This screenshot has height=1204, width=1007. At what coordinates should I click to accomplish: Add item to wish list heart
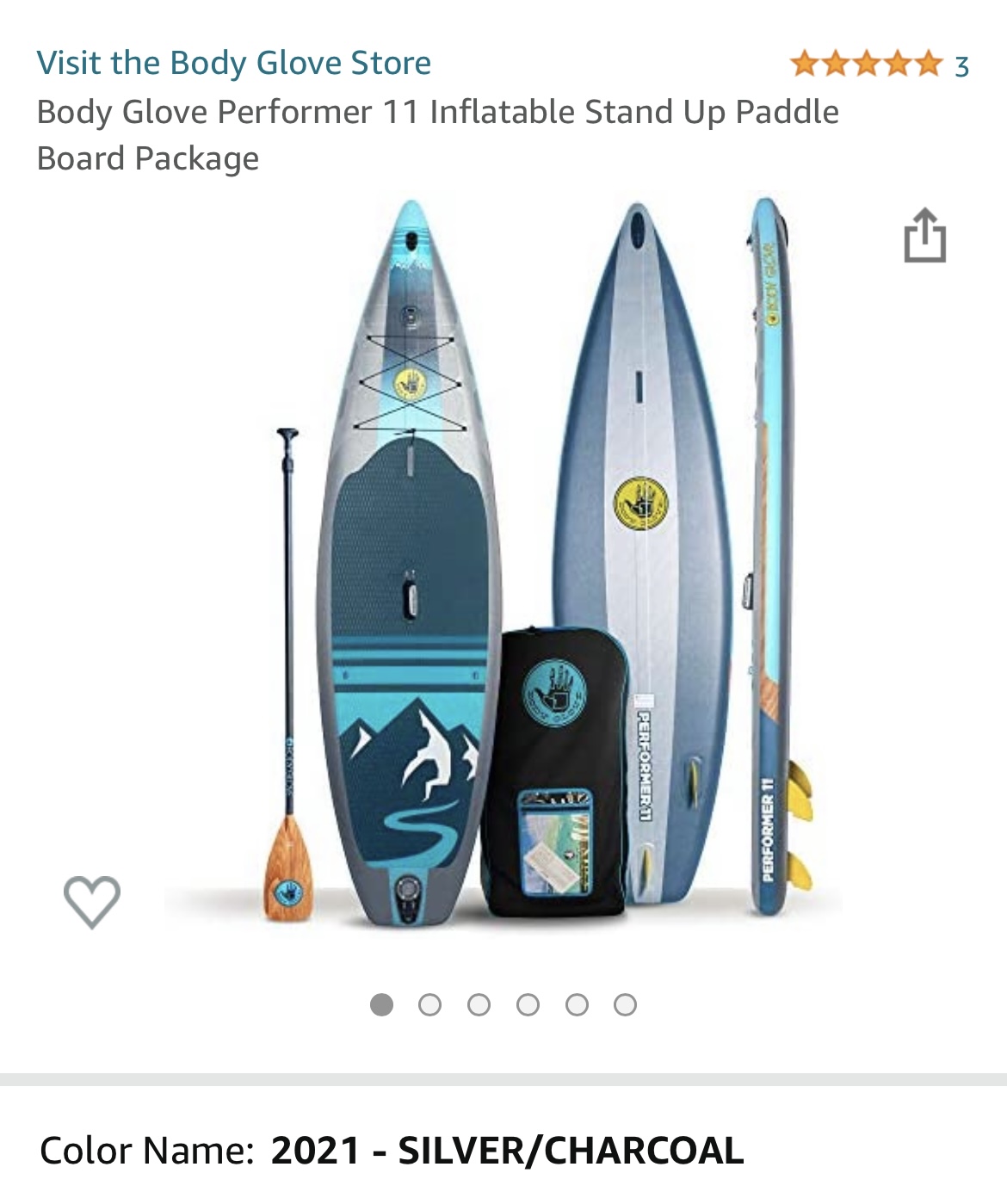[x=92, y=902]
